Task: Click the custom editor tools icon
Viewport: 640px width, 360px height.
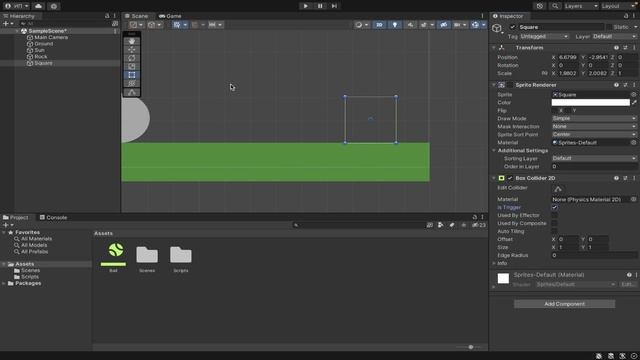Action: [x=132, y=93]
